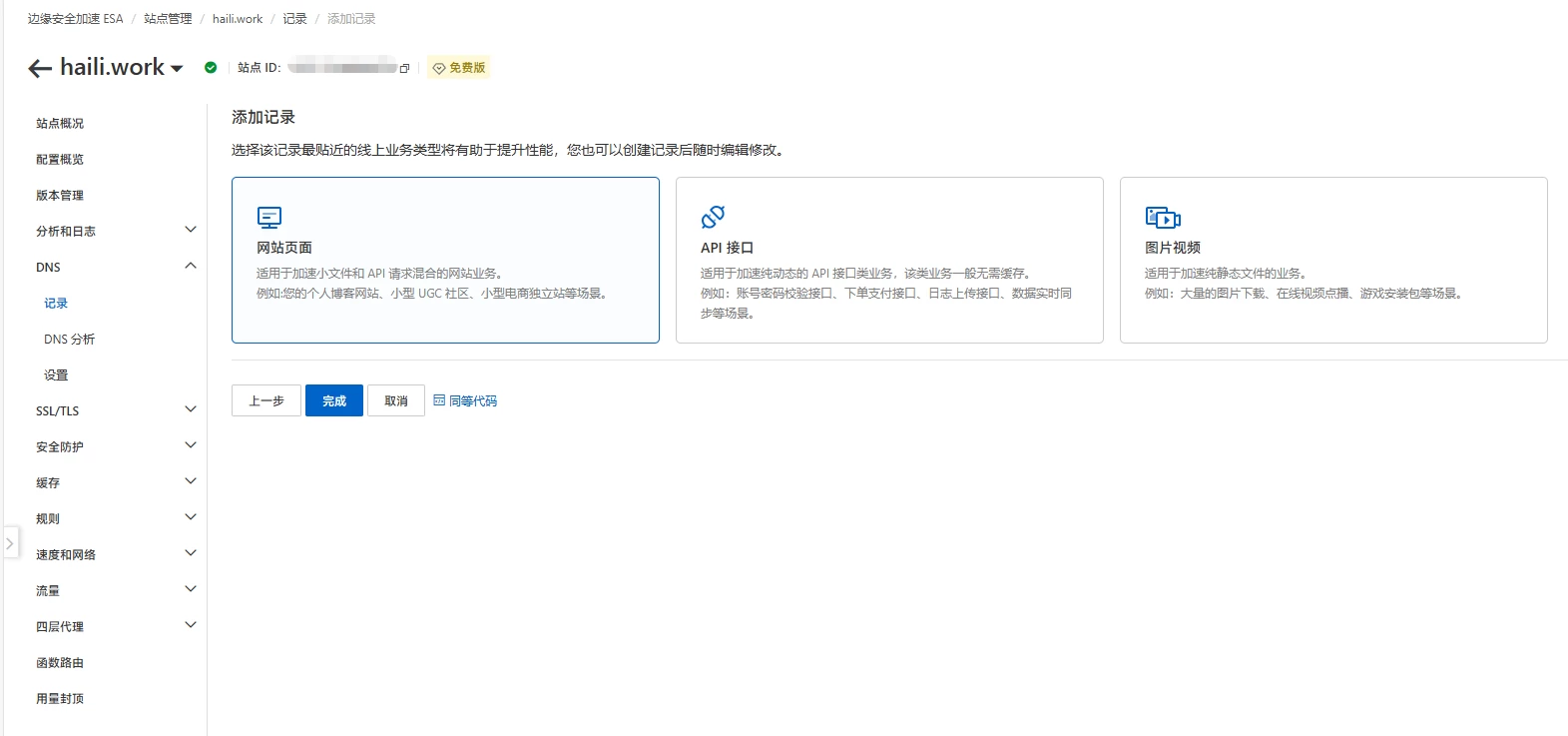
Task: Click the website page monitor icon
Action: click(x=269, y=218)
